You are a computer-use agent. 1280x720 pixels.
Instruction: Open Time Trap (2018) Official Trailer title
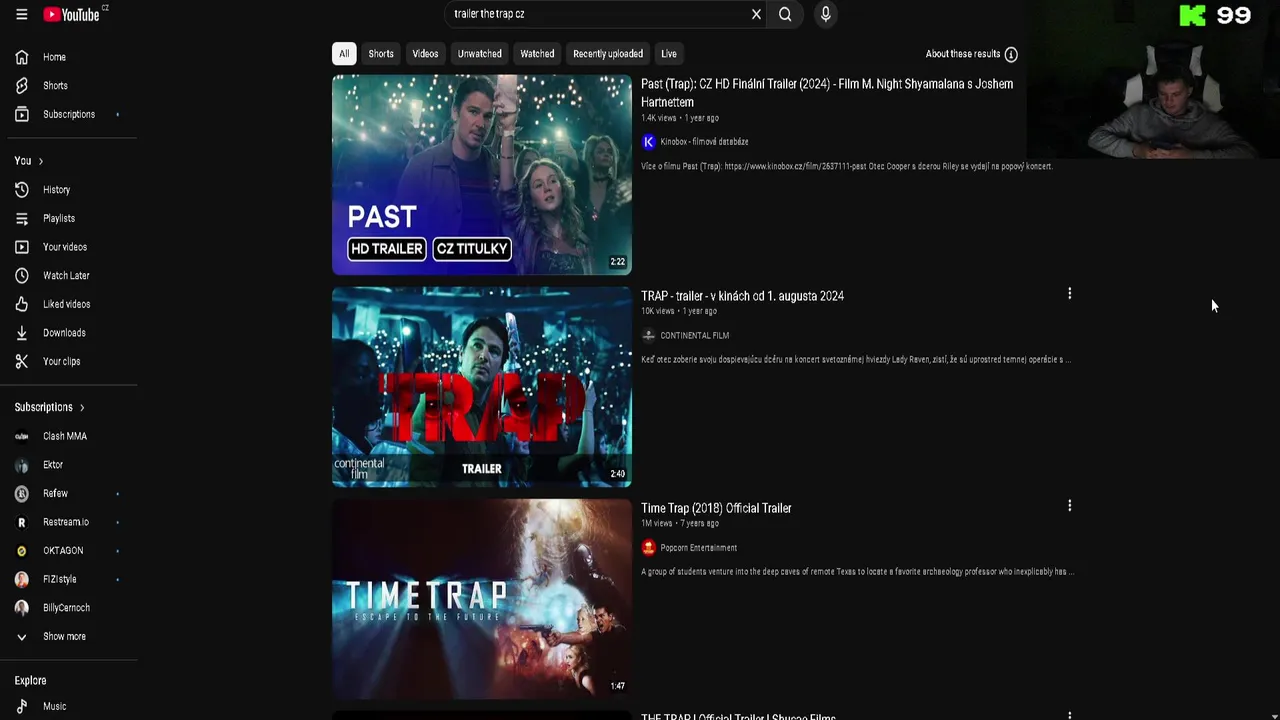point(716,508)
